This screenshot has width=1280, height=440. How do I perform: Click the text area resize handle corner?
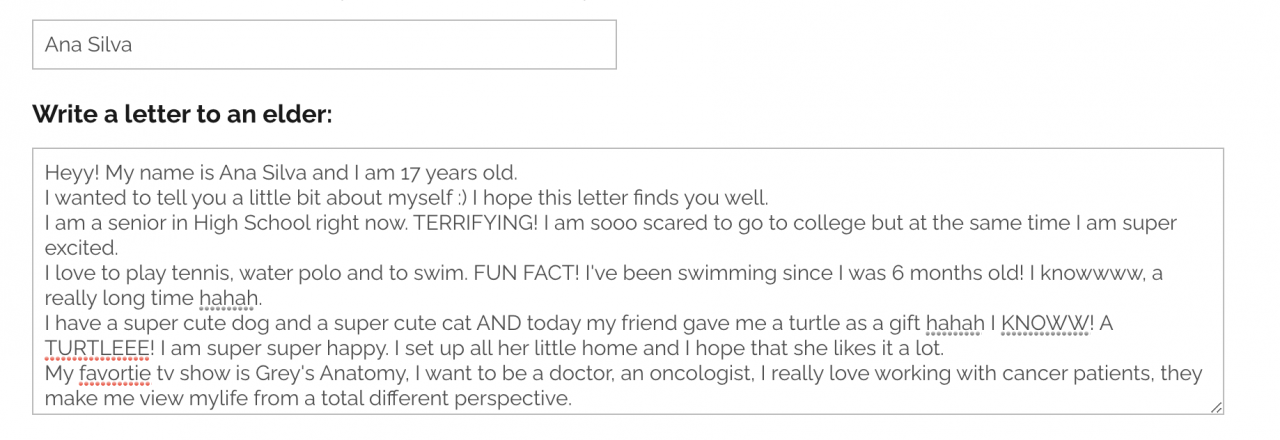pos(1215,406)
